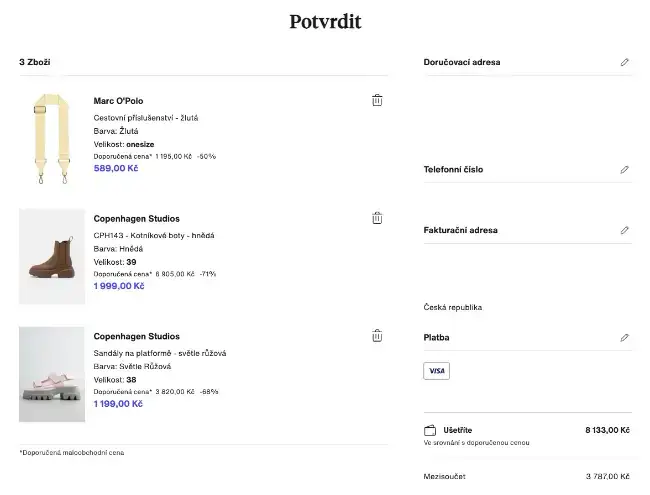Open the Sandály na platformě product title
The image size is (650, 495).
[160, 353]
